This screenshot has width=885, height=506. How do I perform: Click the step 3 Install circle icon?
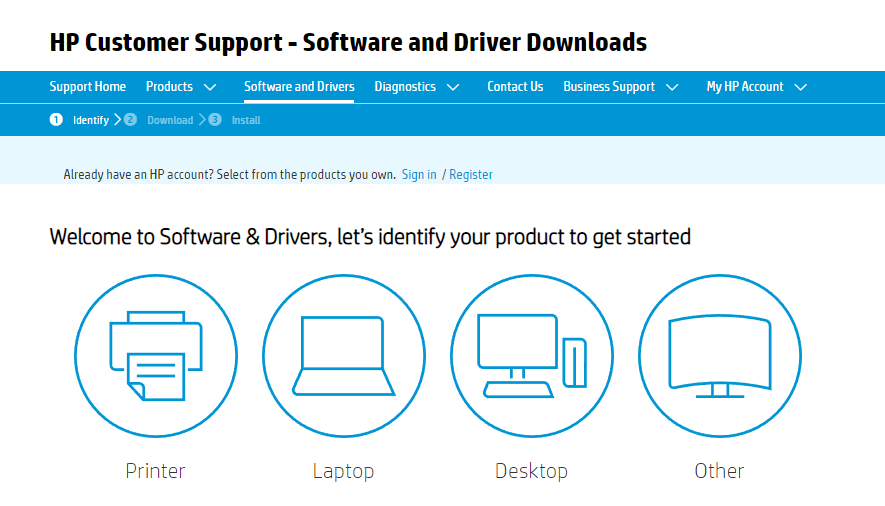point(215,120)
